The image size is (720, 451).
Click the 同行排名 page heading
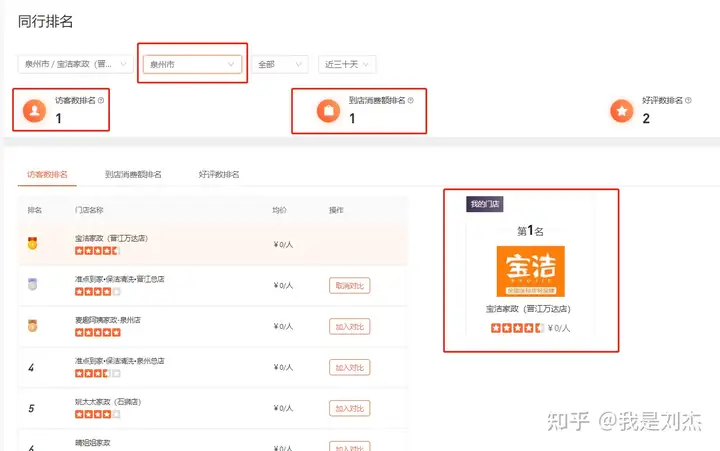(45, 22)
